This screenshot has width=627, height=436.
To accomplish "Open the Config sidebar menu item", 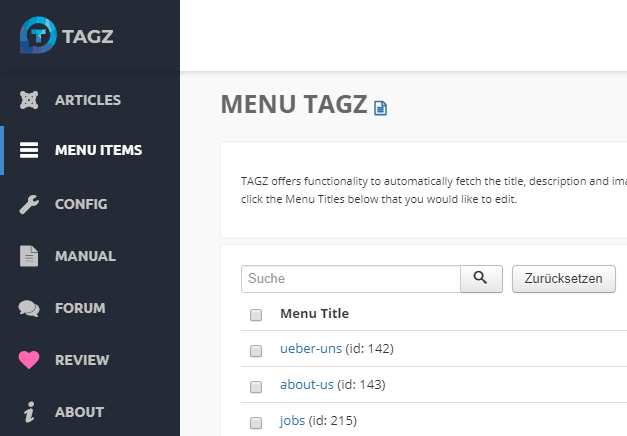I will tap(81, 204).
